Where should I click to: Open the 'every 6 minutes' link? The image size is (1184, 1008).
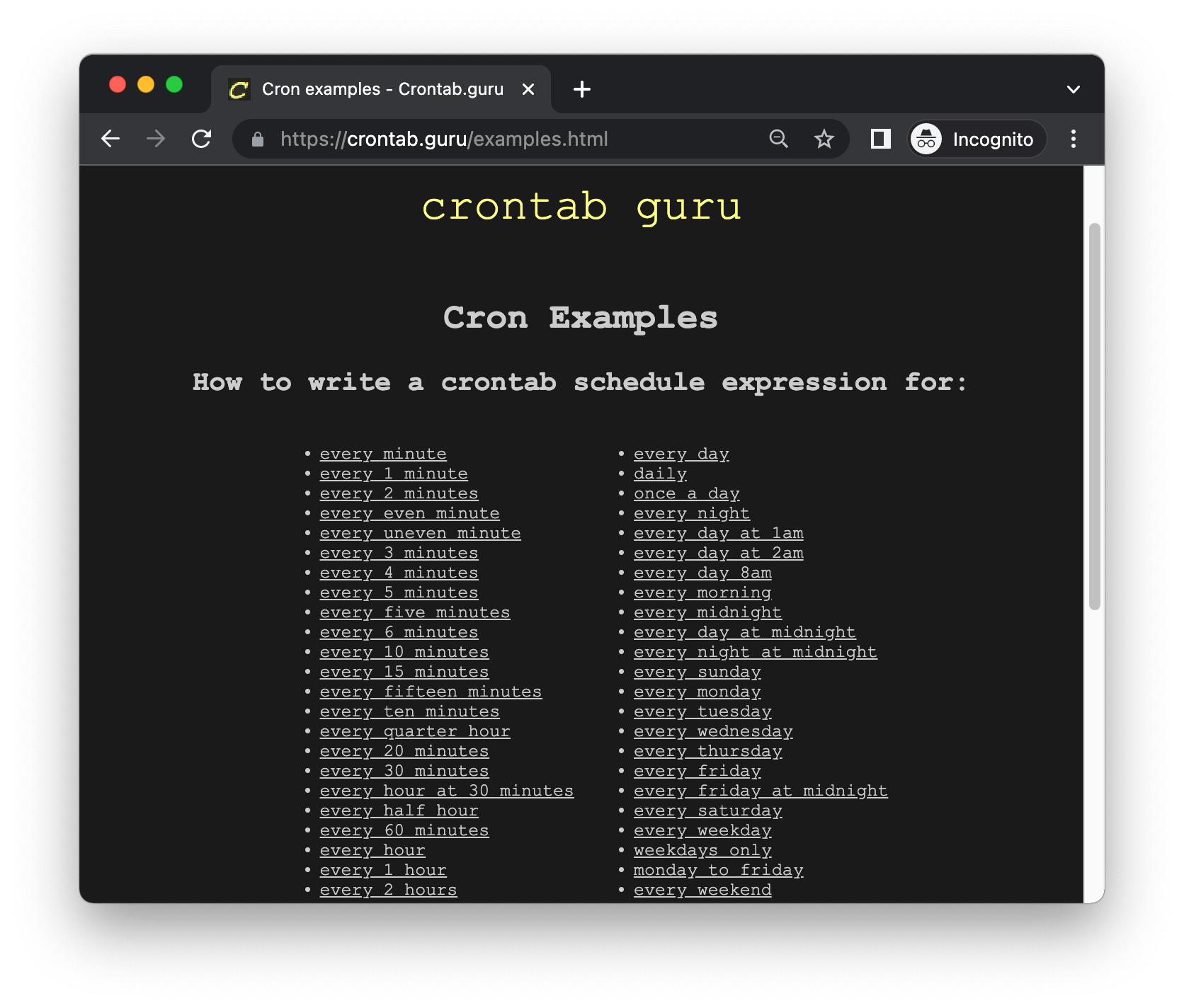399,632
